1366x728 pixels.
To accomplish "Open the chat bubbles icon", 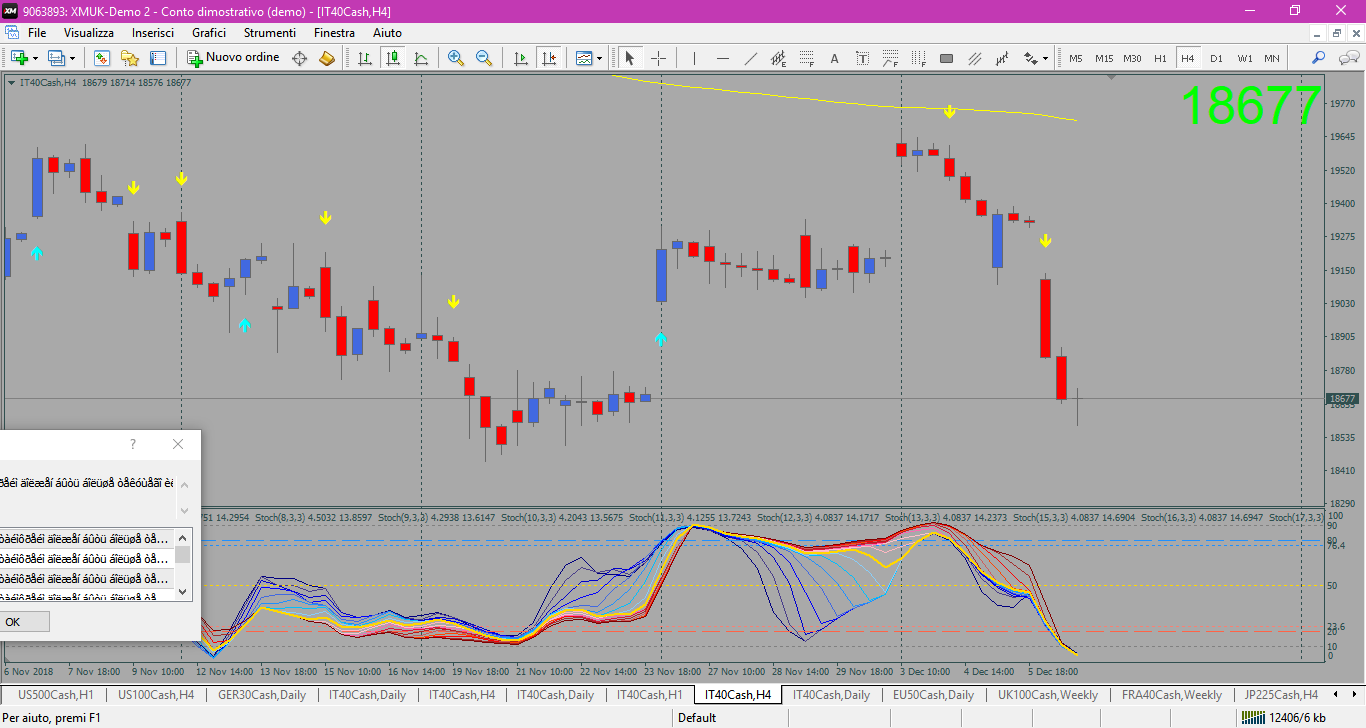I will (1347, 58).
